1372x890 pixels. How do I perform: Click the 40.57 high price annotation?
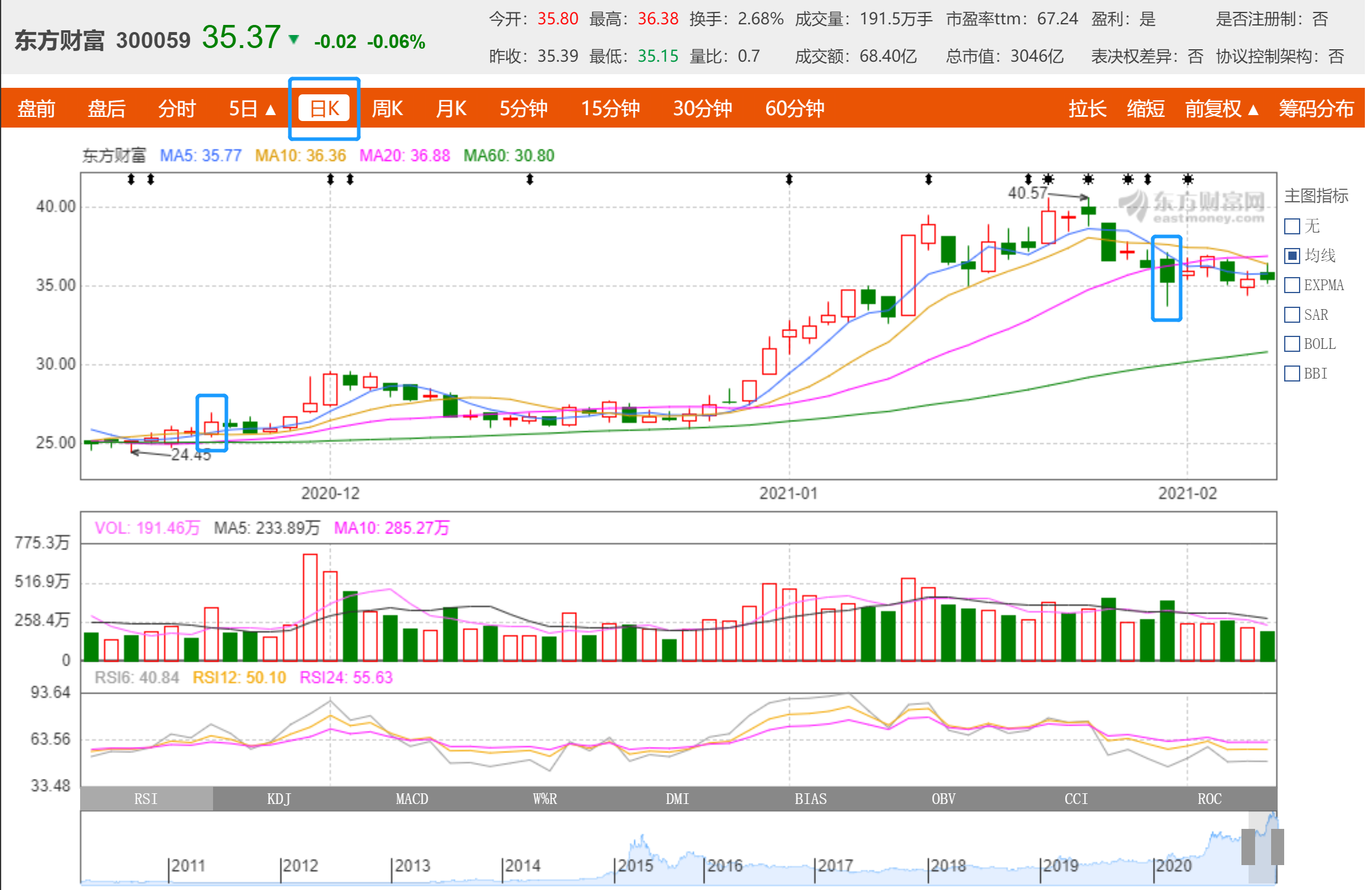[x=1028, y=193]
